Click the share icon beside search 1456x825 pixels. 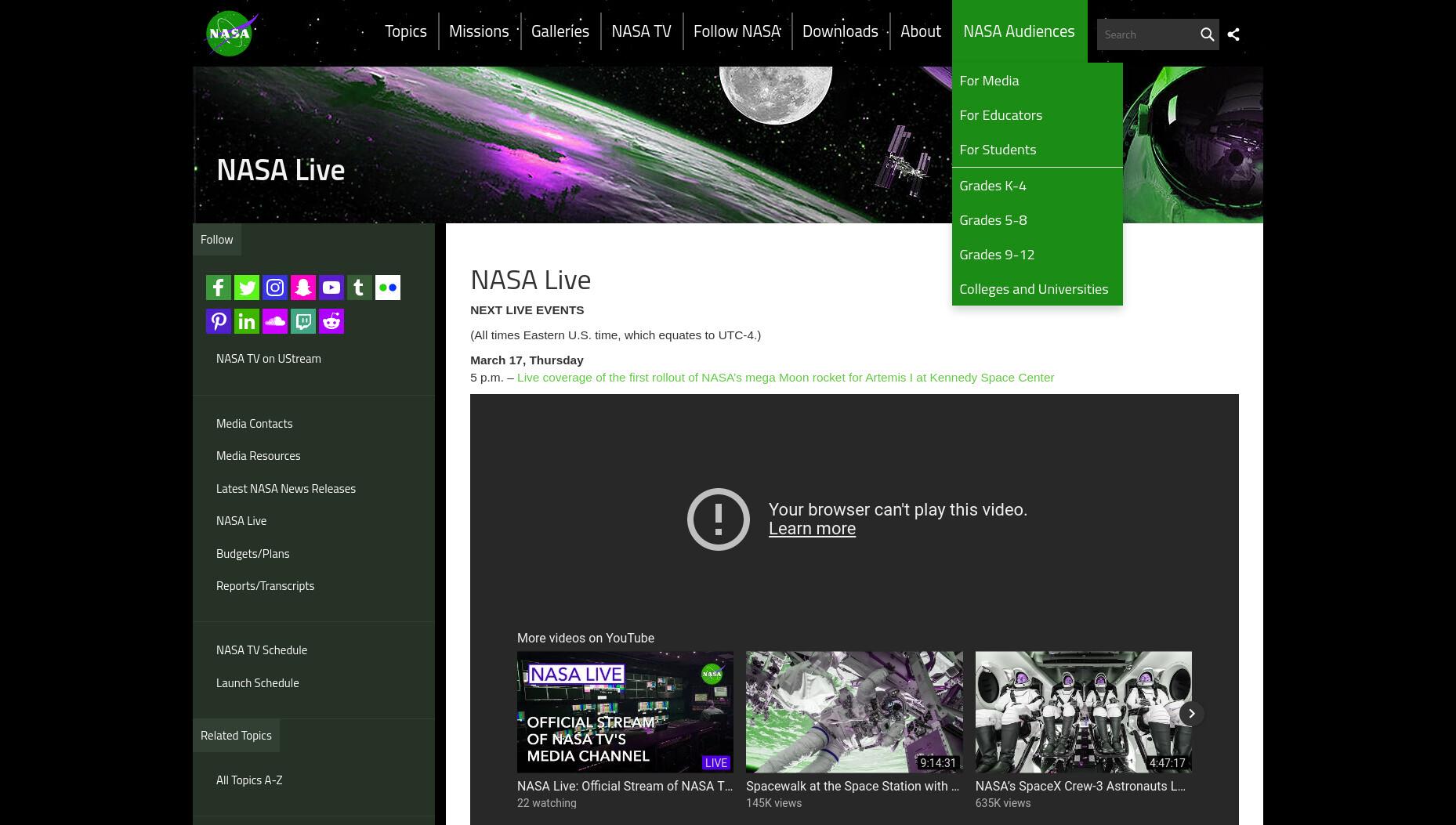[1233, 34]
